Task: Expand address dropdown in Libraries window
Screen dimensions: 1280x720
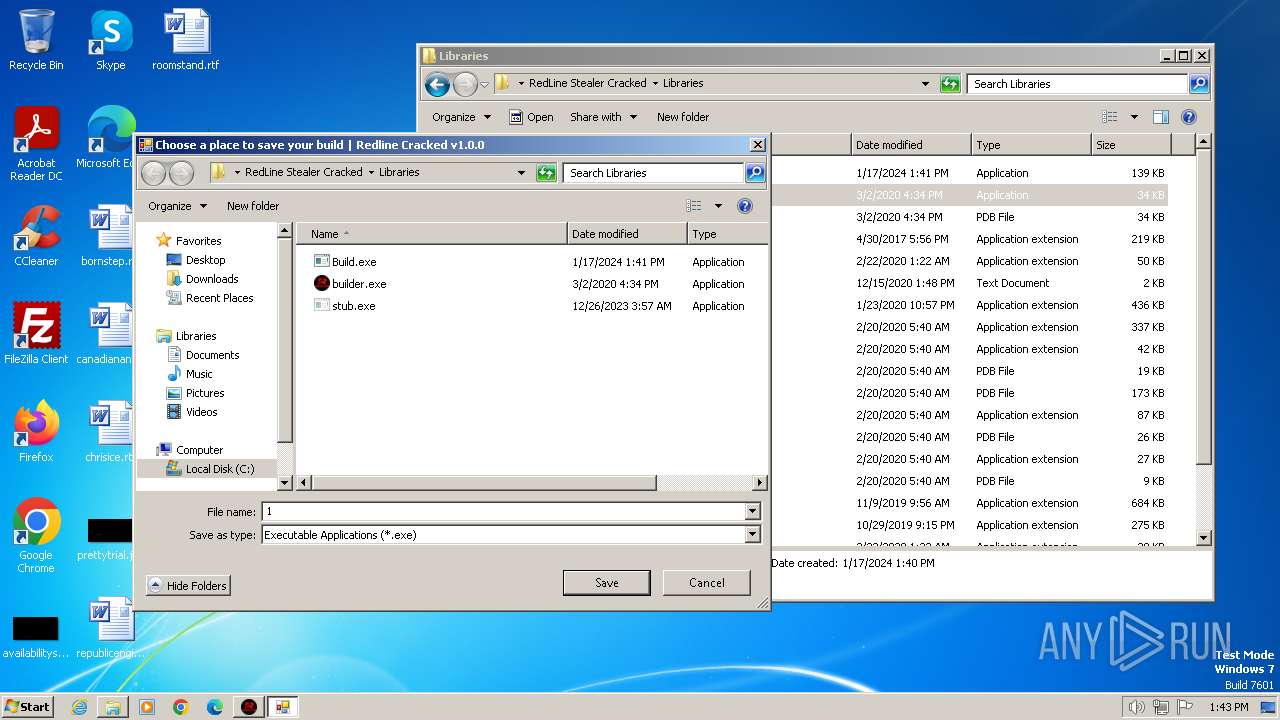Action: coord(925,84)
